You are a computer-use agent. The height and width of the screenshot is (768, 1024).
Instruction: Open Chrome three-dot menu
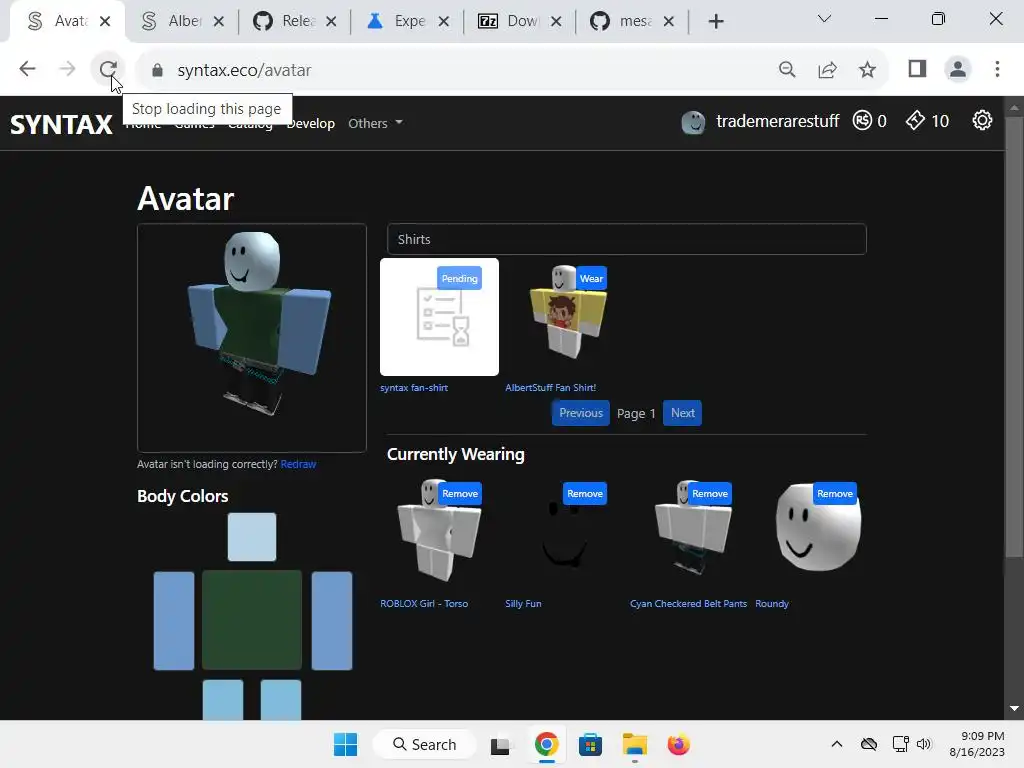[x=997, y=69]
